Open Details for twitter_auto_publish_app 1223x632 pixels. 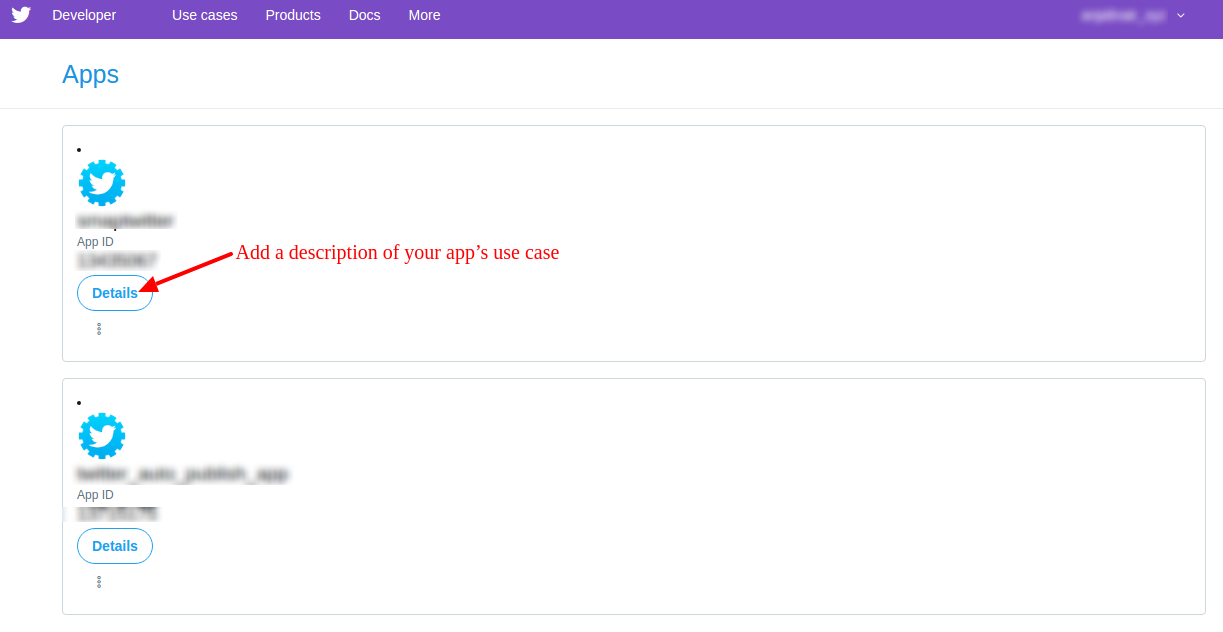click(115, 546)
